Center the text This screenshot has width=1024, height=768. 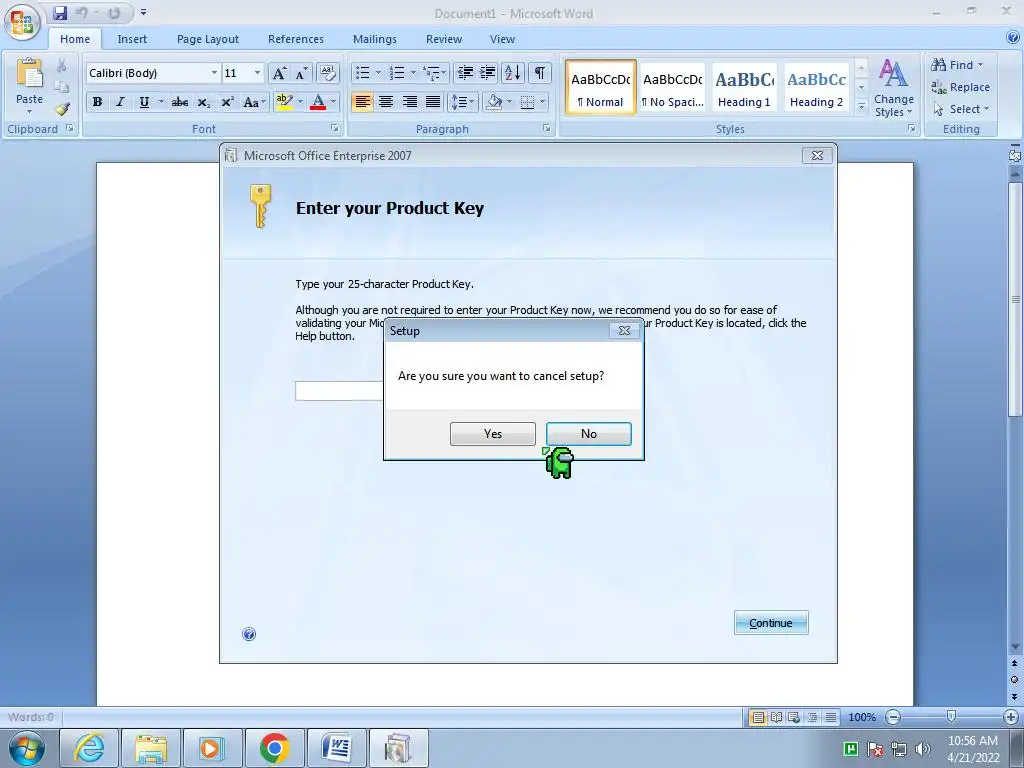click(386, 102)
